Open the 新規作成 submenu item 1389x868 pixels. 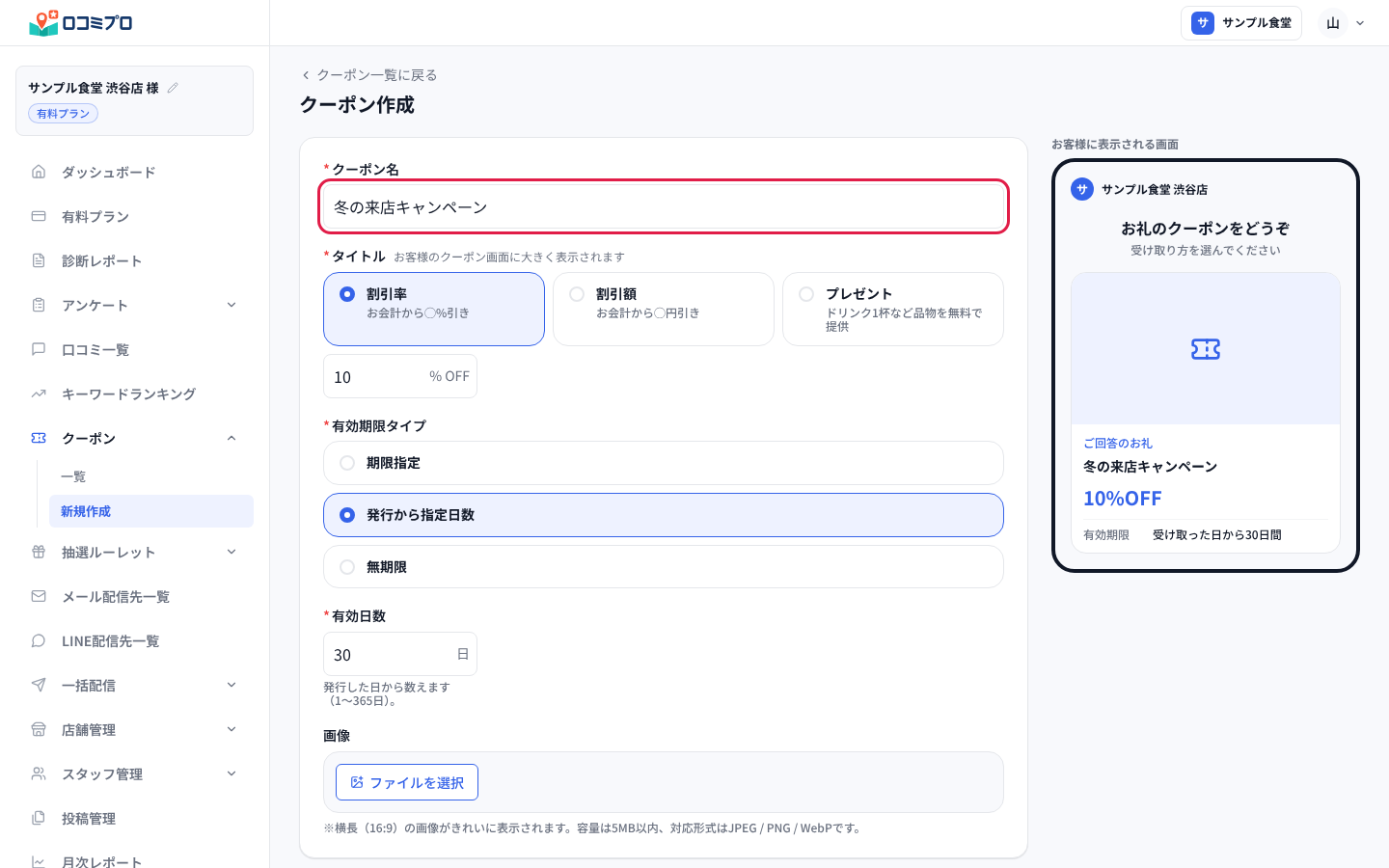tap(151, 511)
